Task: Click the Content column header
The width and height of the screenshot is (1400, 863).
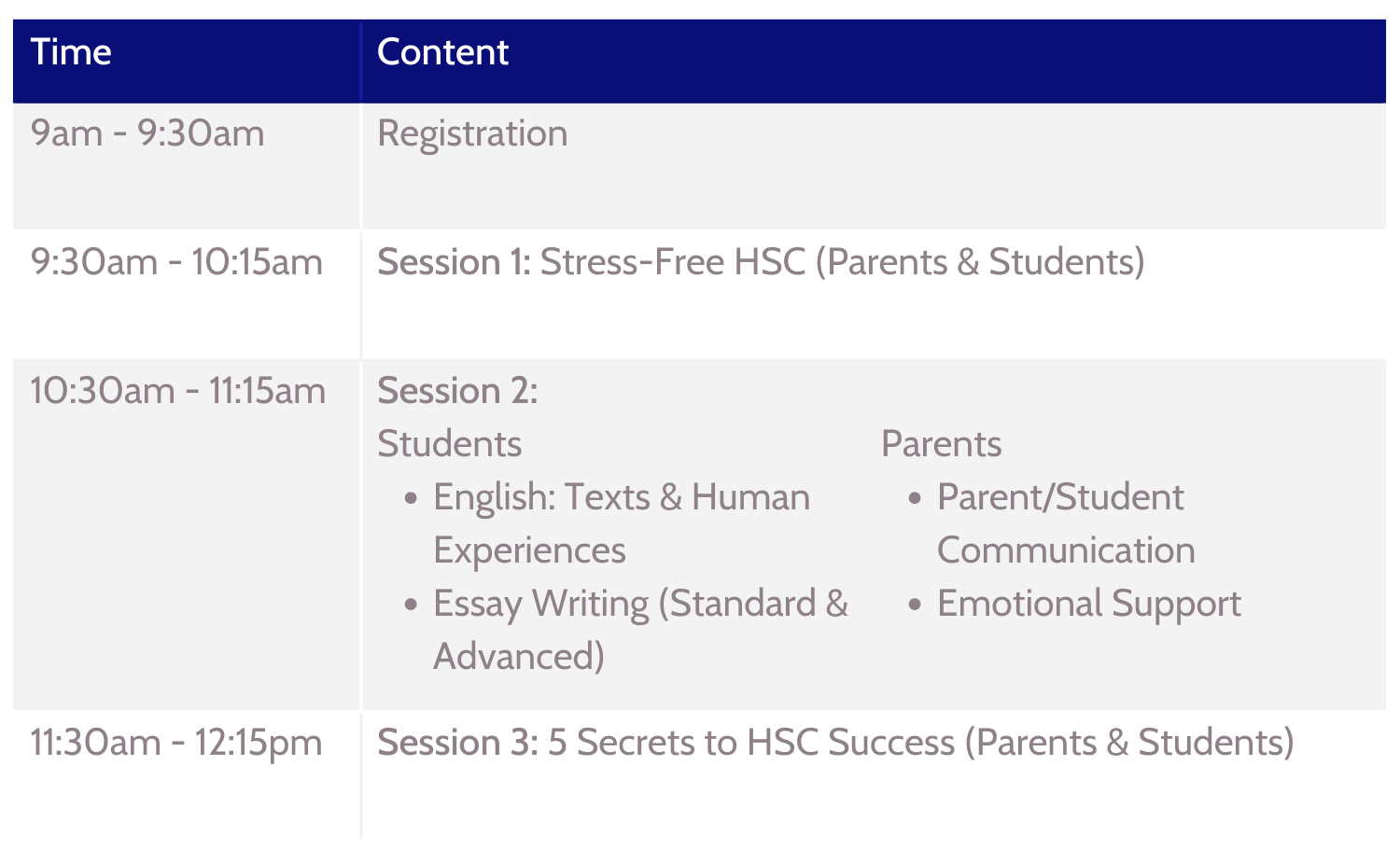Action: pos(442,52)
